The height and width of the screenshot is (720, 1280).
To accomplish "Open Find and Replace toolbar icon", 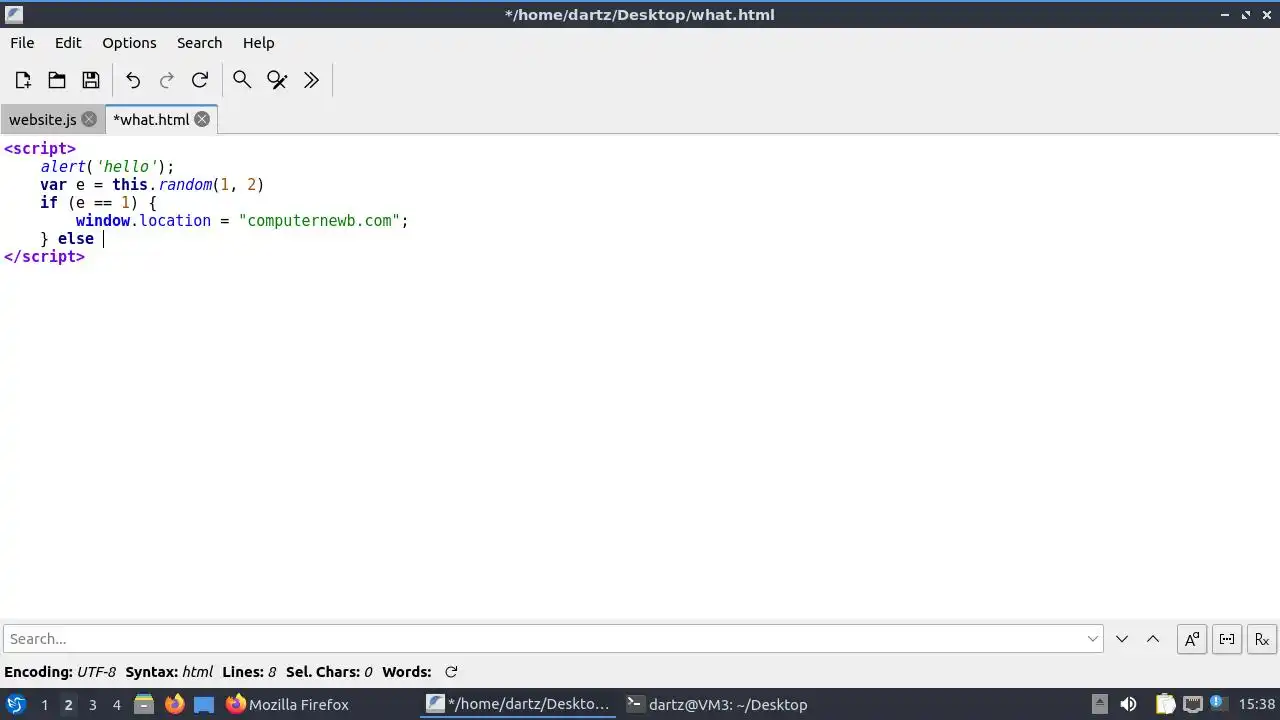I will pos(277,80).
